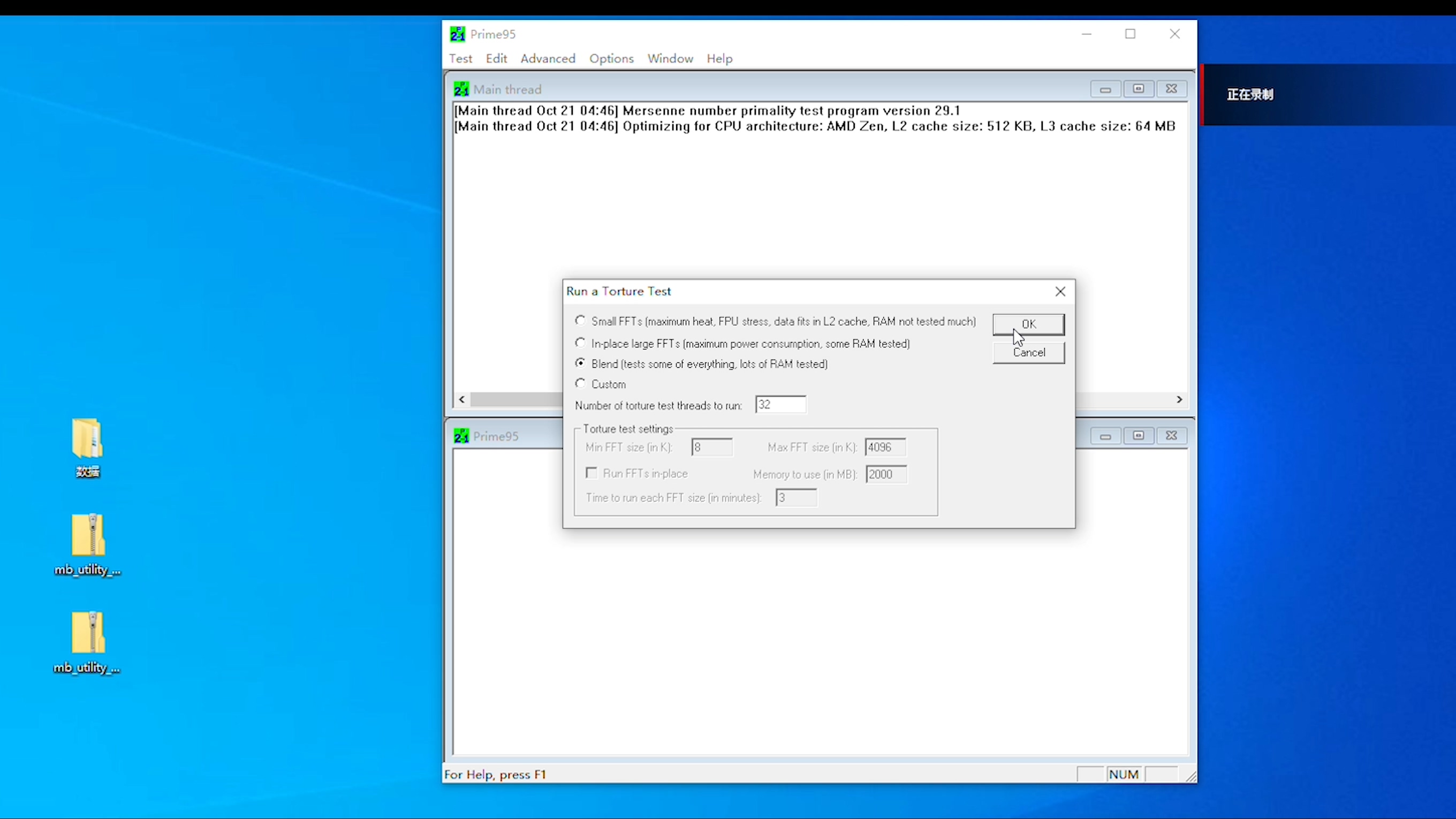Click the Prime95 title bar app icon
The height and width of the screenshot is (819, 1456).
457,34
